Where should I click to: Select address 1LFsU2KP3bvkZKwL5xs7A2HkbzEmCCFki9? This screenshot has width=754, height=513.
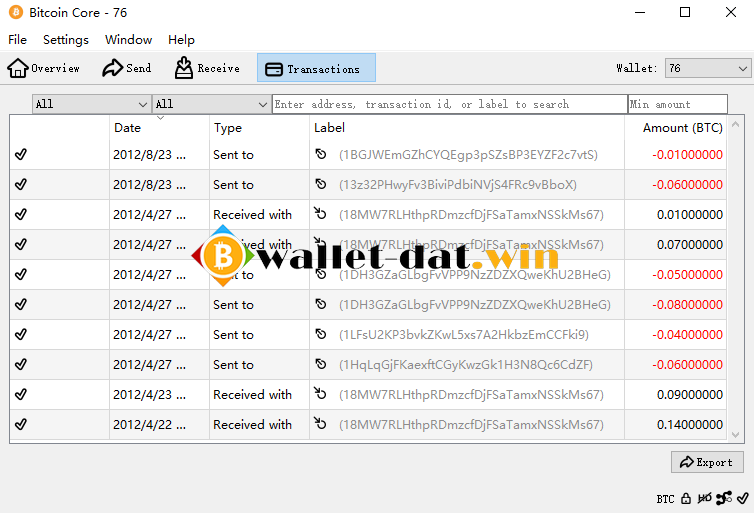tap(464, 335)
